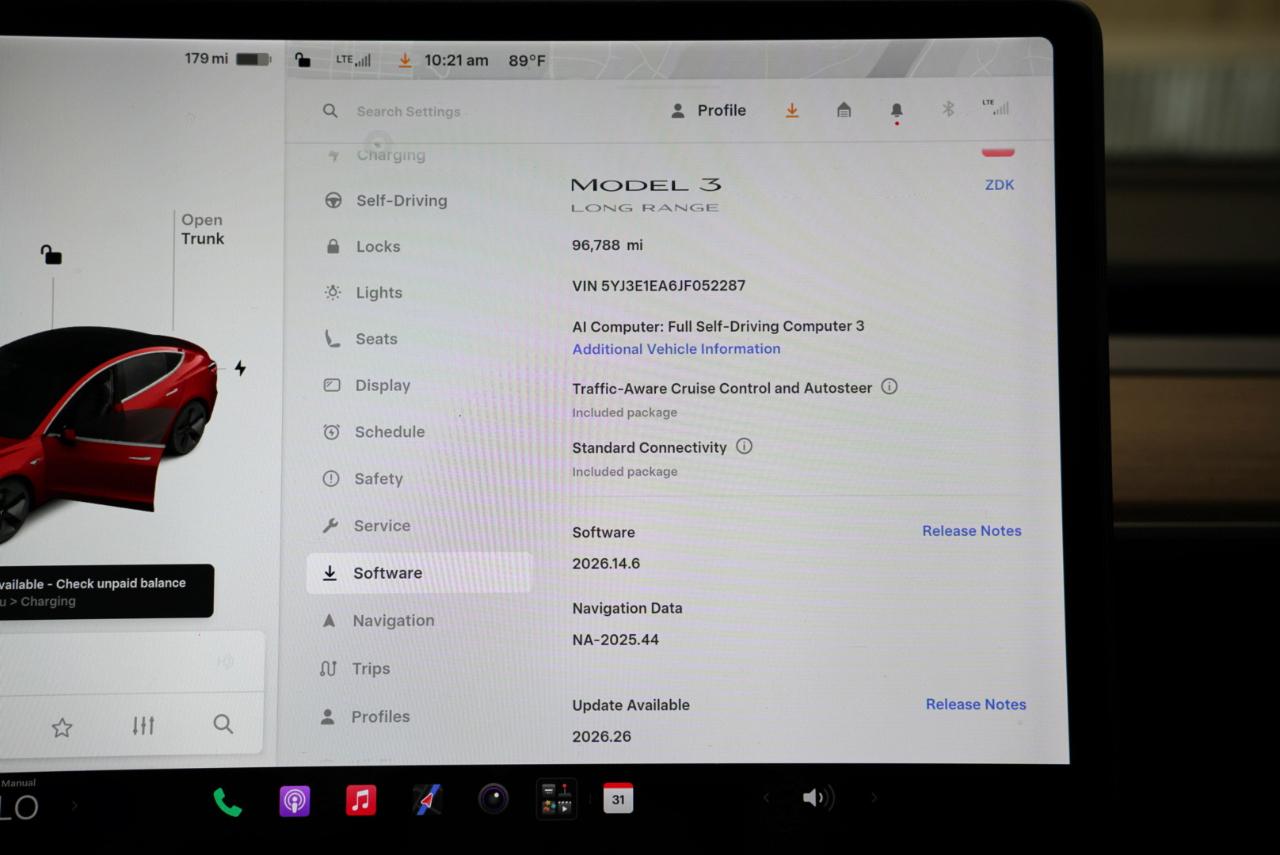Open the Calendar app showing 31
The height and width of the screenshot is (855, 1280).
tap(618, 798)
